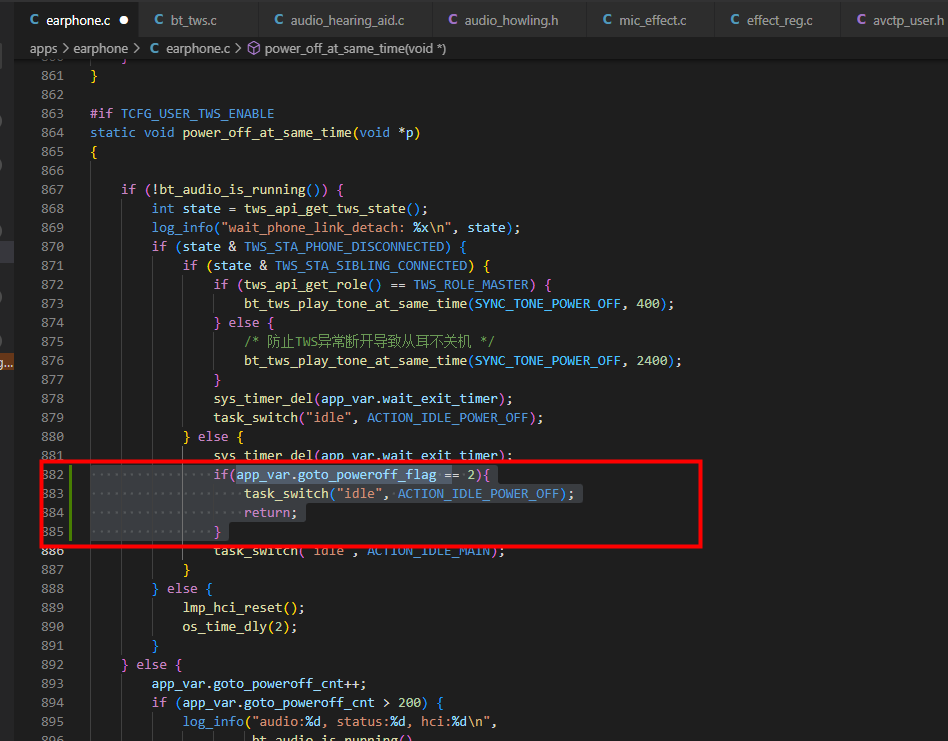Switch to the mic_effect.c tab
Viewport: 948px width, 741px height.
pos(652,20)
